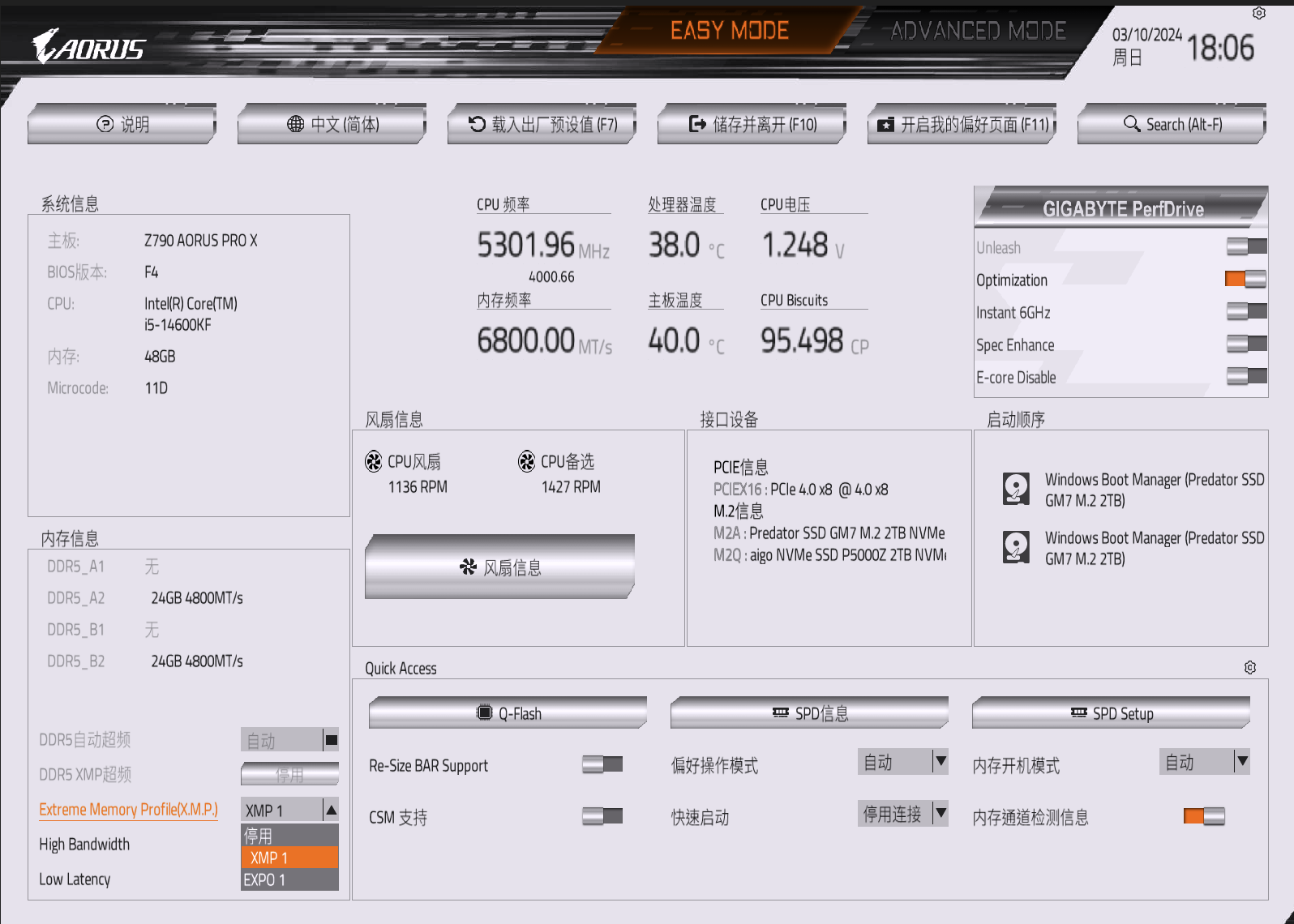This screenshot has height=924, width=1294.
Task: Click the M2Q aigo NVMe SSD entry
Action: pos(829,555)
